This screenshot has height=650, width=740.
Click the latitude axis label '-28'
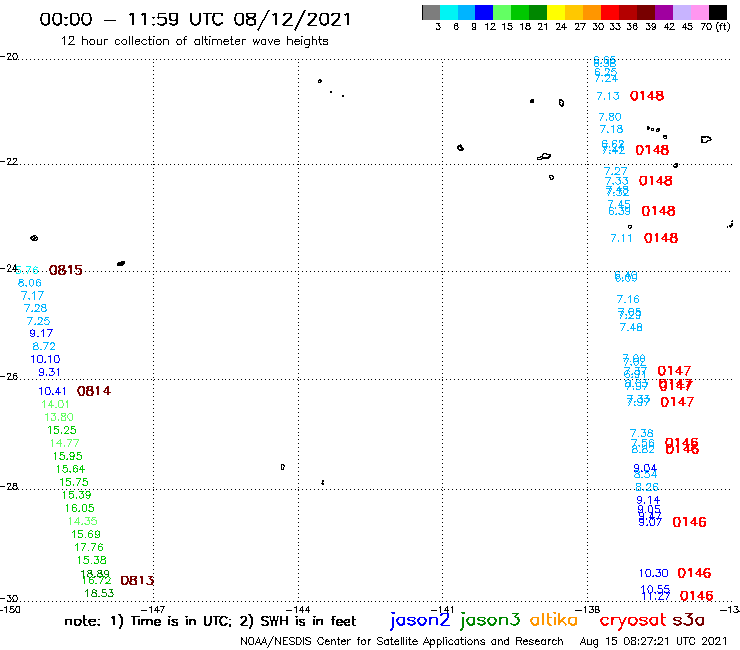(x=9, y=486)
